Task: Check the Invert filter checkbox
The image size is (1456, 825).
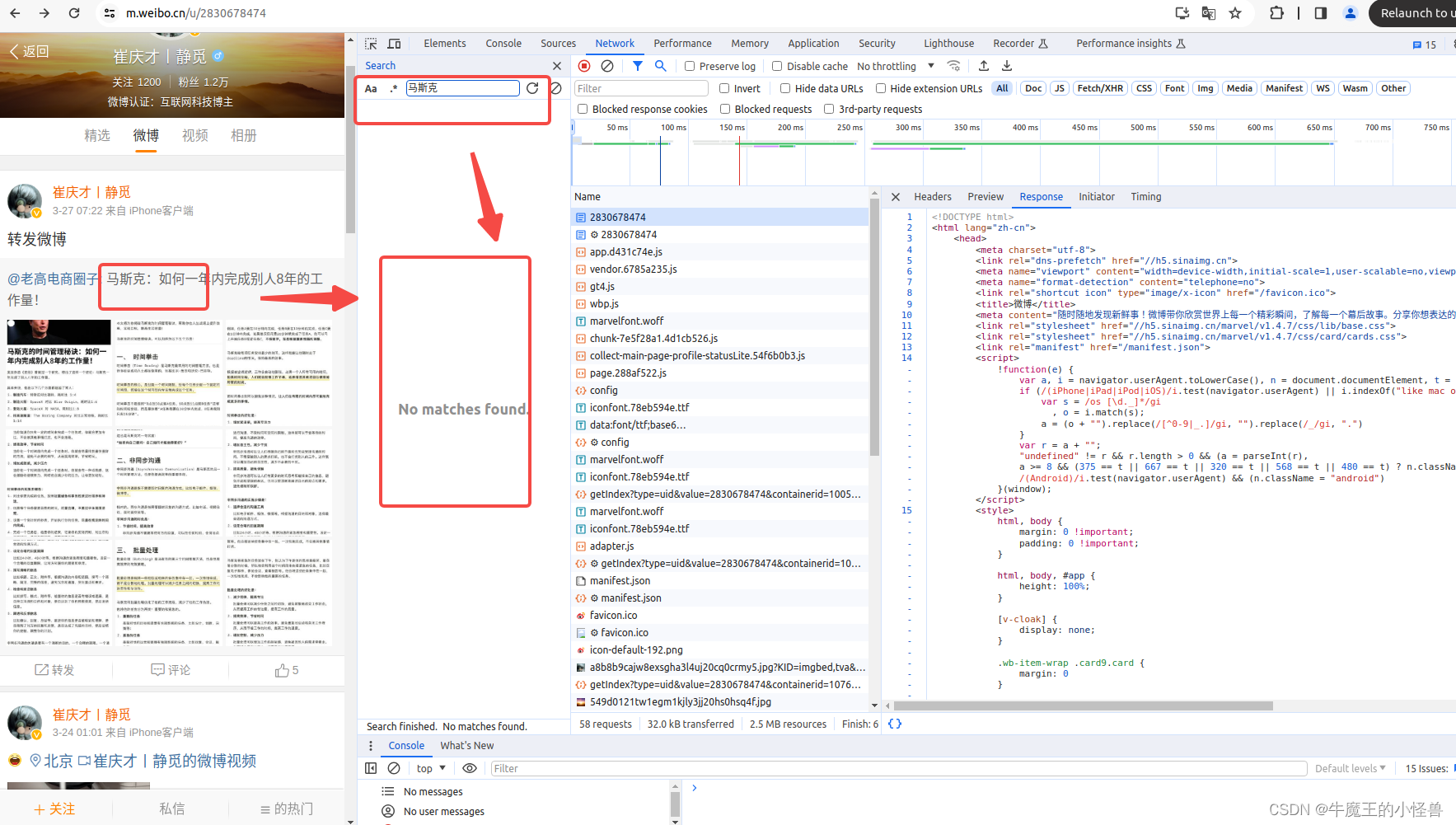Action: coord(724,88)
